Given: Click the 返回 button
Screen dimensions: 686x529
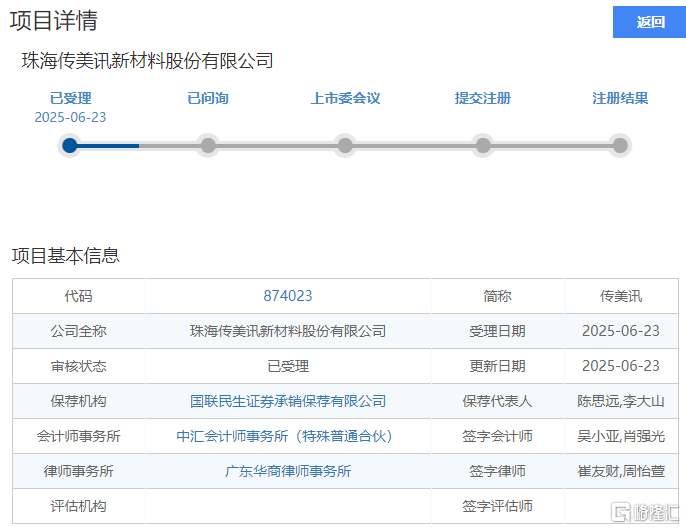Looking at the screenshot, I should (x=649, y=22).
